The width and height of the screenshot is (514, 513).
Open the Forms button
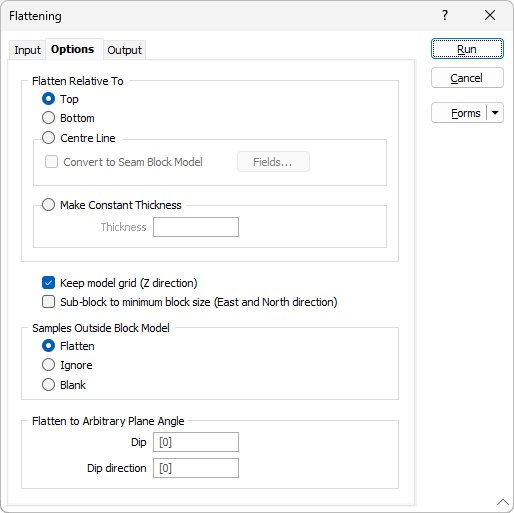[459, 113]
